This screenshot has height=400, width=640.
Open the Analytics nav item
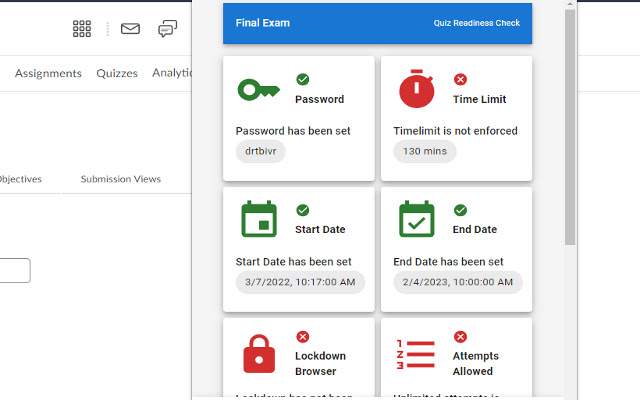point(172,73)
